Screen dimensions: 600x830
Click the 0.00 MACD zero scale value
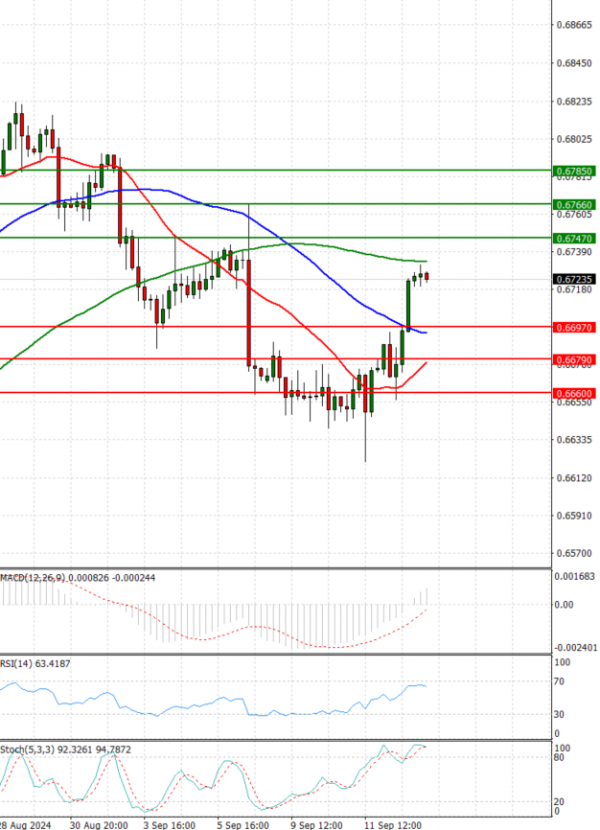563,605
